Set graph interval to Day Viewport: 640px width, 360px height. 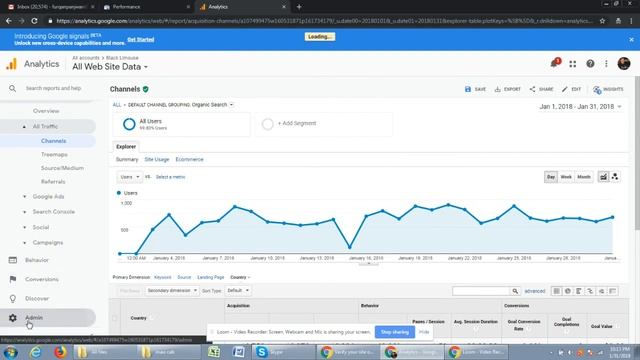point(551,177)
